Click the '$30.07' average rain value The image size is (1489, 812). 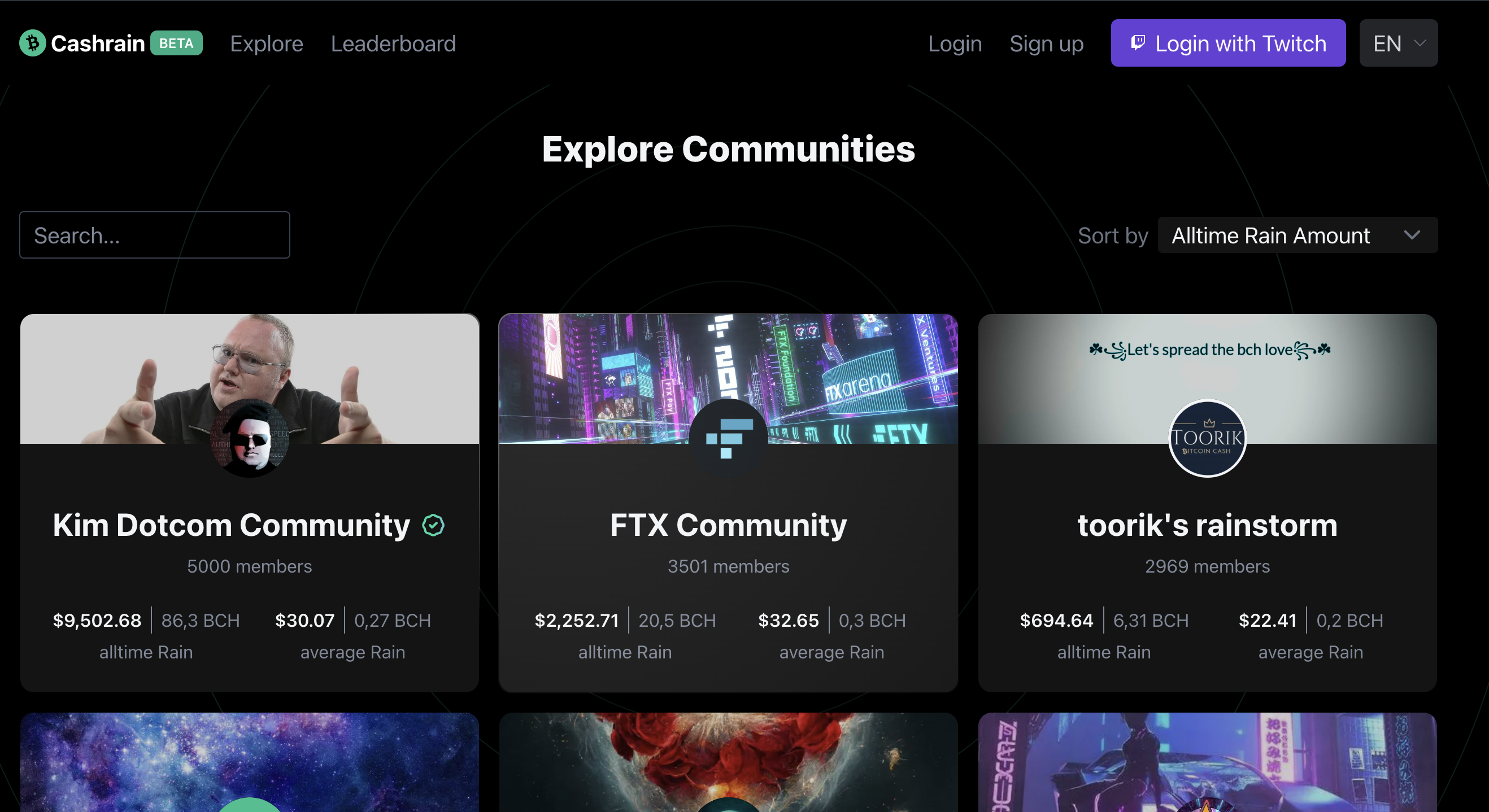tap(304, 620)
